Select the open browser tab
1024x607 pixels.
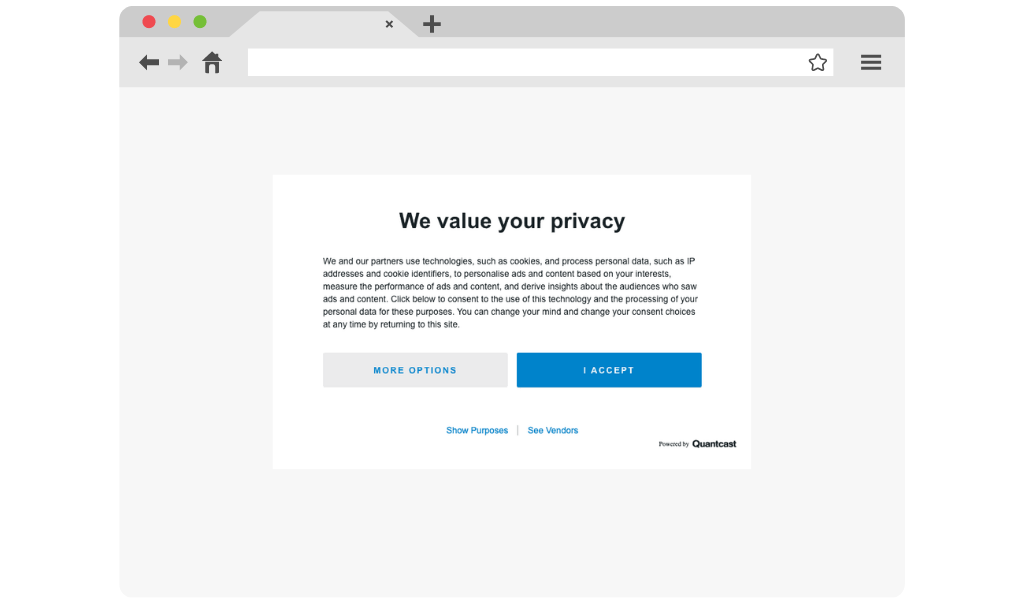(323, 24)
